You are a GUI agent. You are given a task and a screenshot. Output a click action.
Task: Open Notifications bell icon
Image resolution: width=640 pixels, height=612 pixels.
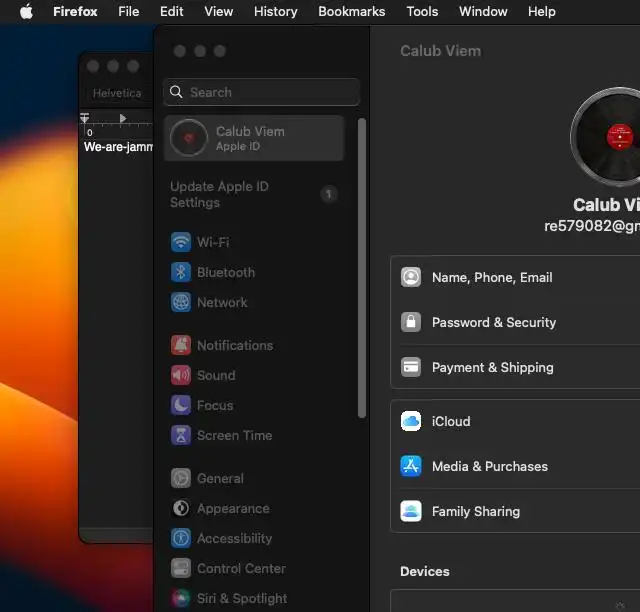point(181,345)
